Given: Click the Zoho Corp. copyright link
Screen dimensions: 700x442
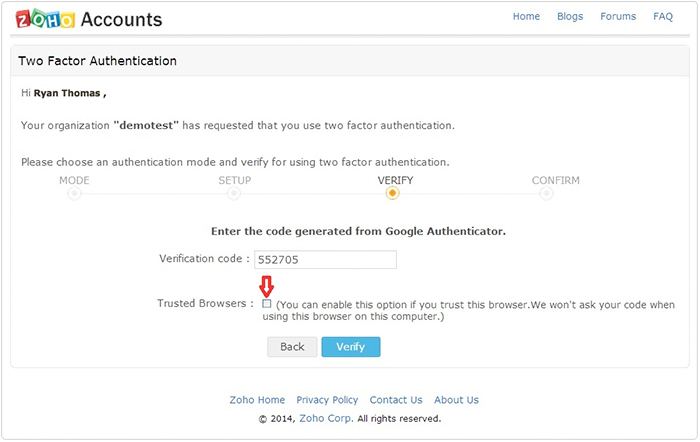Looking at the screenshot, I should pyautogui.click(x=326, y=419).
